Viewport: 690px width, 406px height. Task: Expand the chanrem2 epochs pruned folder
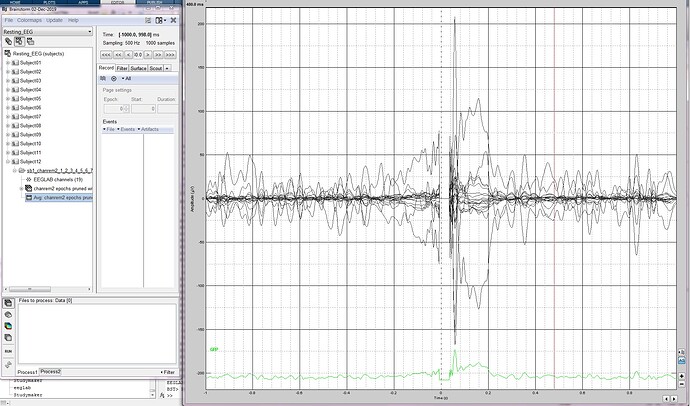(22, 189)
